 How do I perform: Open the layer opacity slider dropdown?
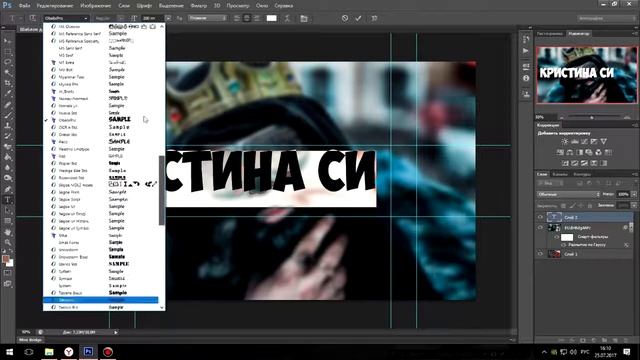[x=633, y=194]
